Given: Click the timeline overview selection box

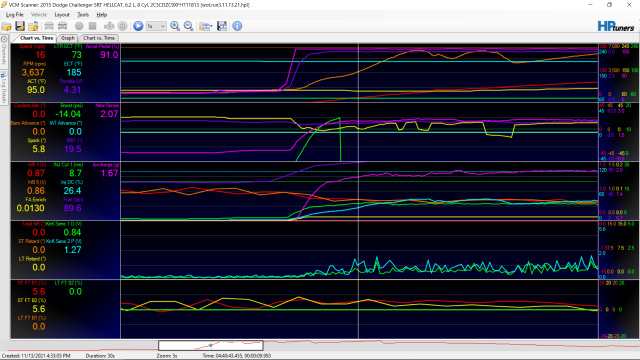Looking at the screenshot, I should click(x=211, y=346).
